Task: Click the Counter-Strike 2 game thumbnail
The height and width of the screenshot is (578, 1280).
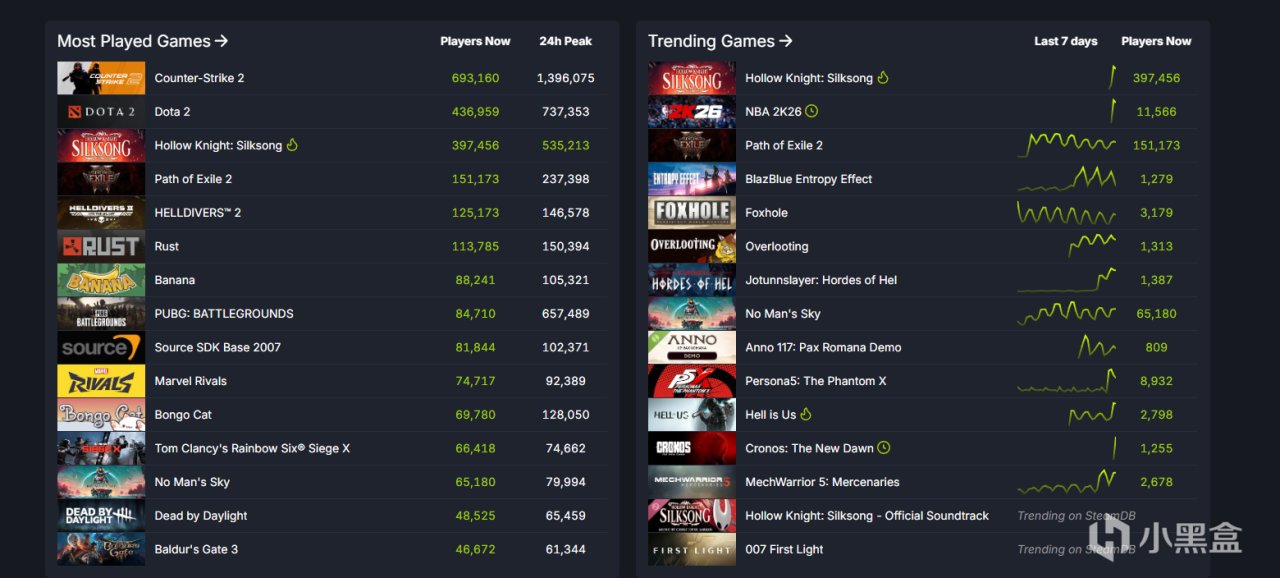Action: pyautogui.click(x=101, y=78)
